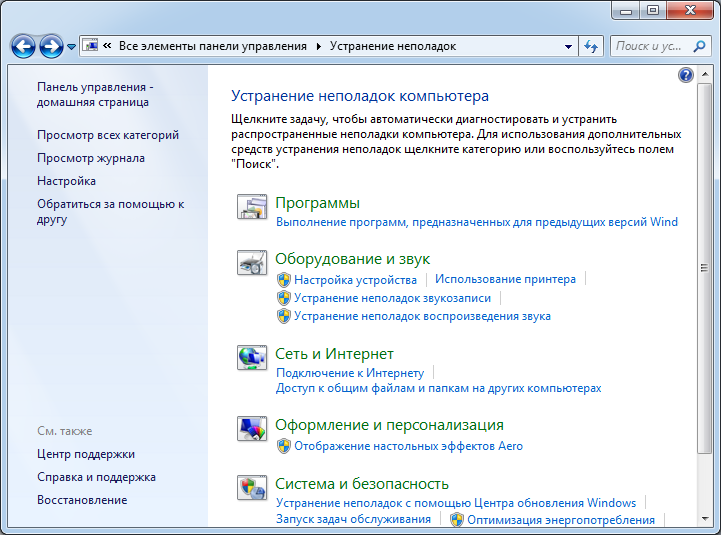Expand the address bar history dropdown
Image resolution: width=722 pixels, height=536 pixels.
[568, 46]
